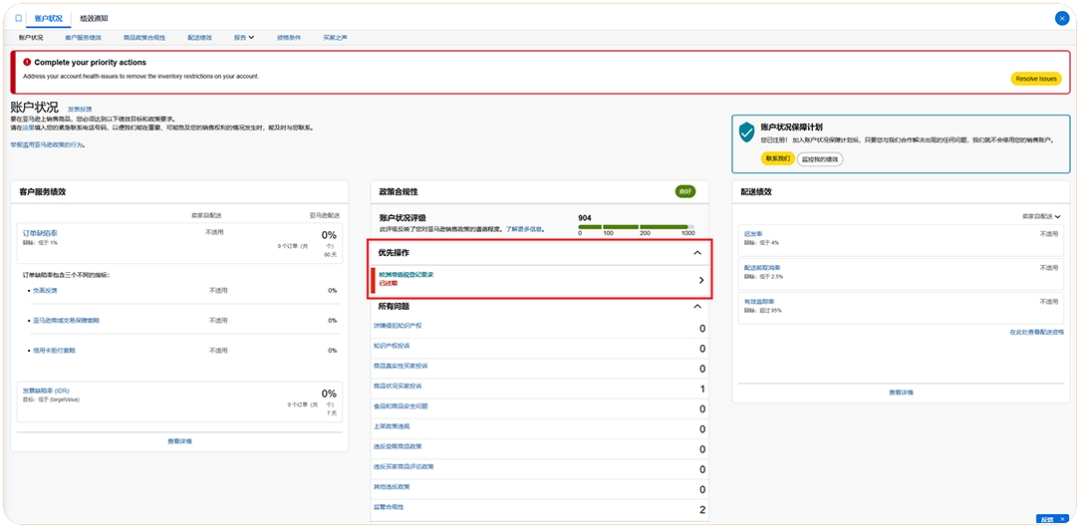Viewport: 1080px width, 528px height.
Task: Click count 1 beside 商品状况买家投诉
Action: (702, 390)
